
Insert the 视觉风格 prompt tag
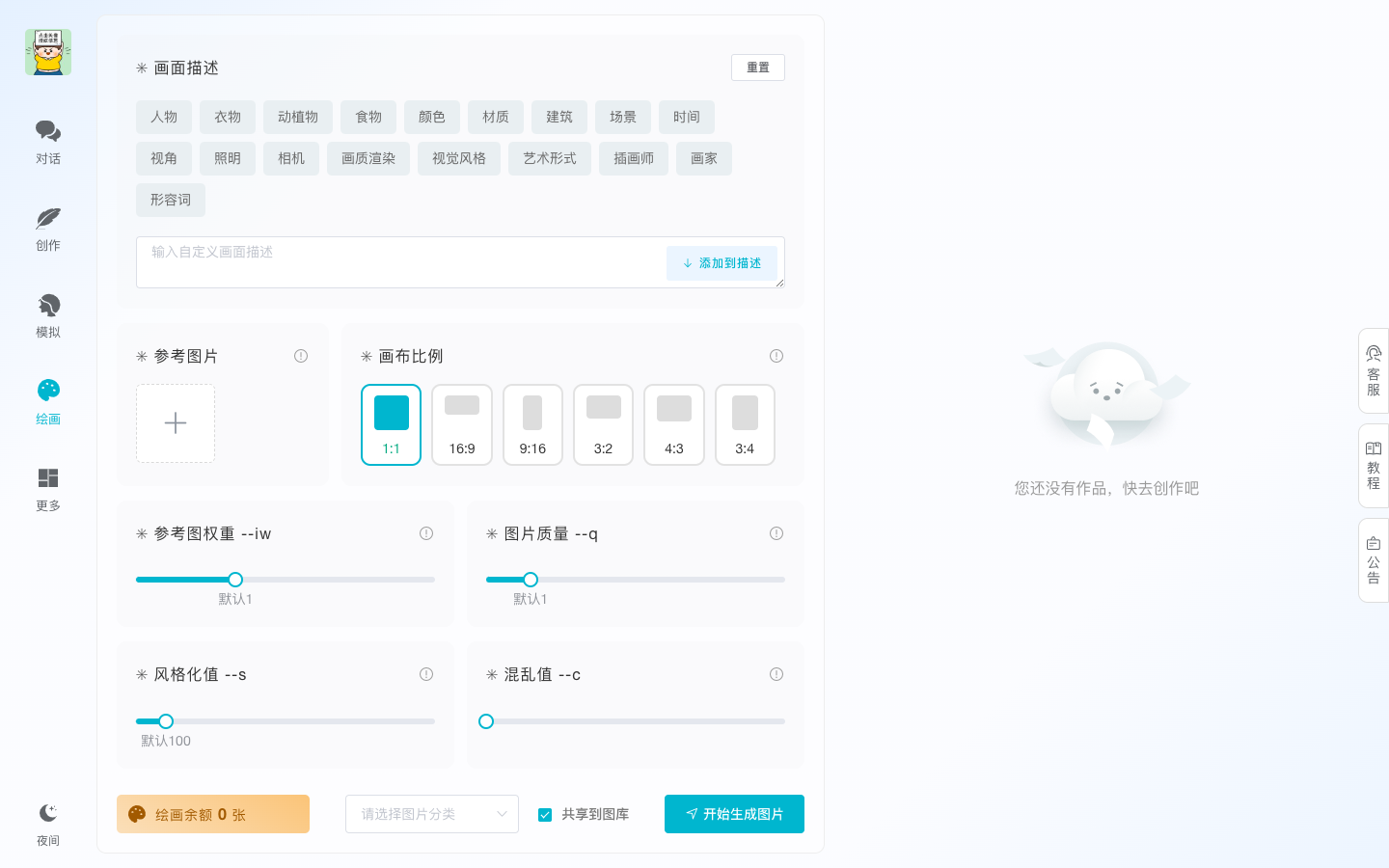[x=459, y=158]
